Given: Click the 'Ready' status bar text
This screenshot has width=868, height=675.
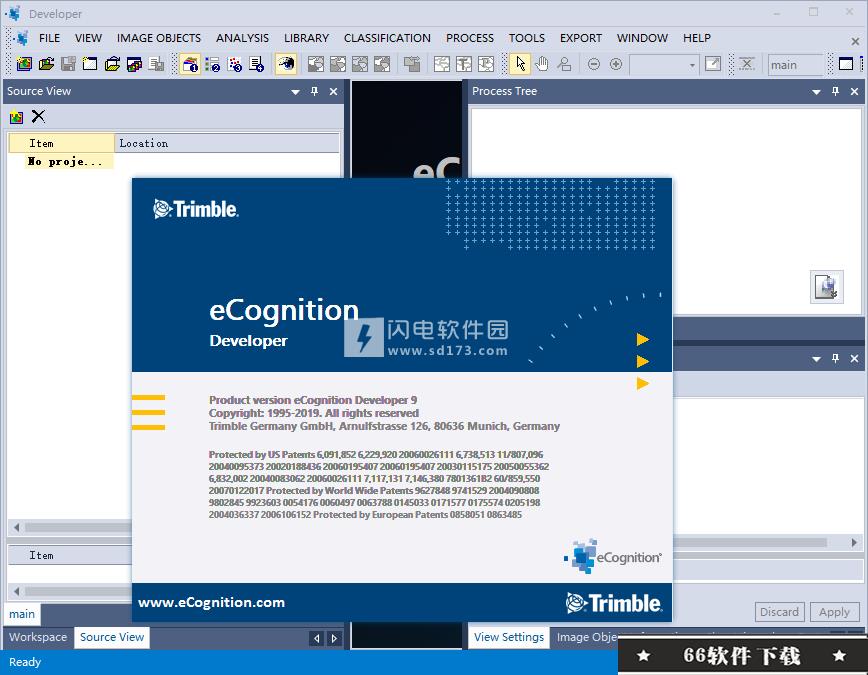Looking at the screenshot, I should click(x=25, y=662).
